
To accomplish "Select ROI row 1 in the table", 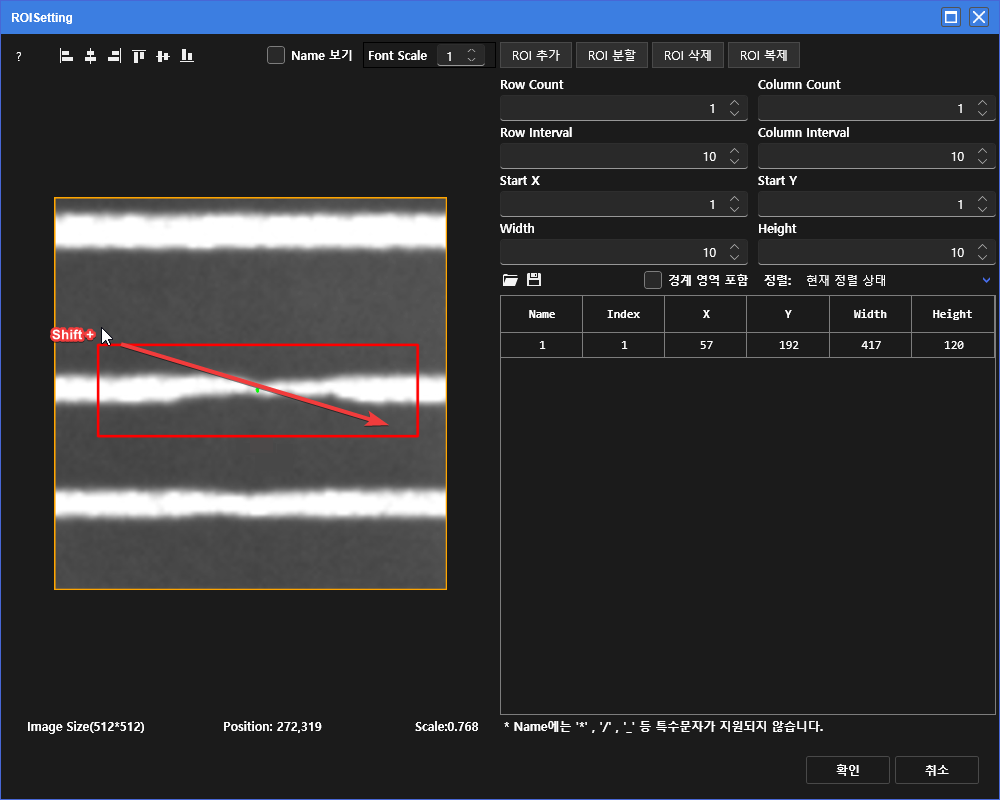I will (746, 345).
